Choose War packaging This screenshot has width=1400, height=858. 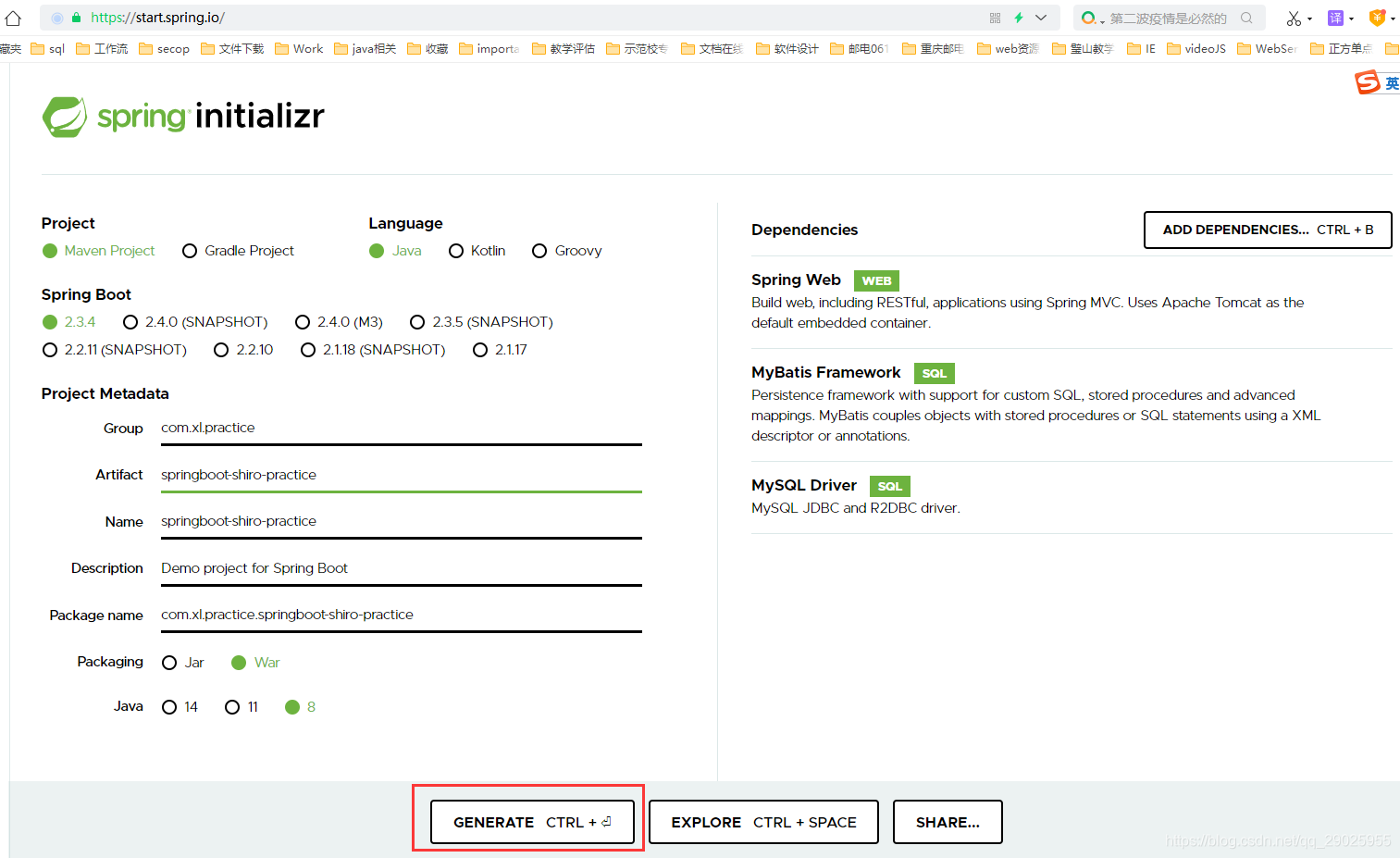pyautogui.click(x=255, y=663)
